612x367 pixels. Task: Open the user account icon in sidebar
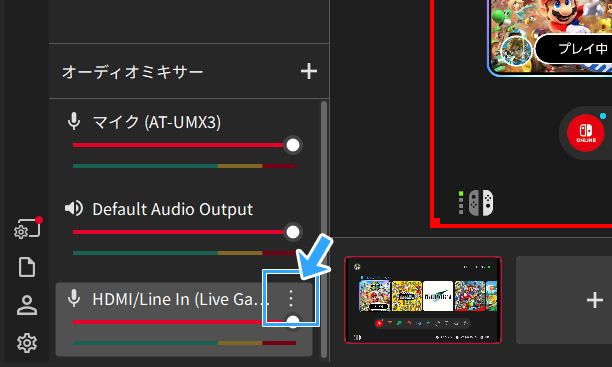point(27,305)
